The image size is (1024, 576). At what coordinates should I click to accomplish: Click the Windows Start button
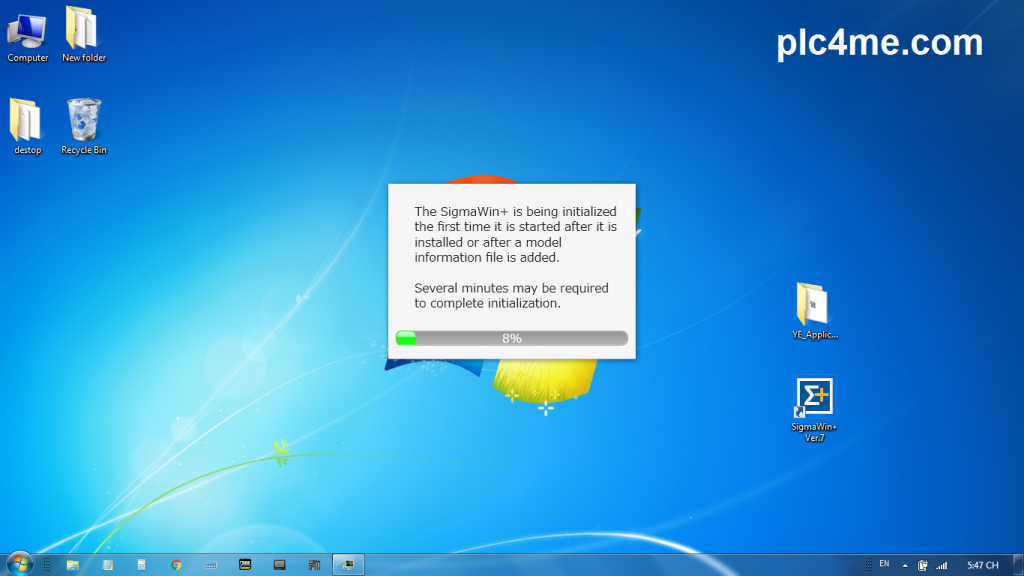pyautogui.click(x=19, y=564)
